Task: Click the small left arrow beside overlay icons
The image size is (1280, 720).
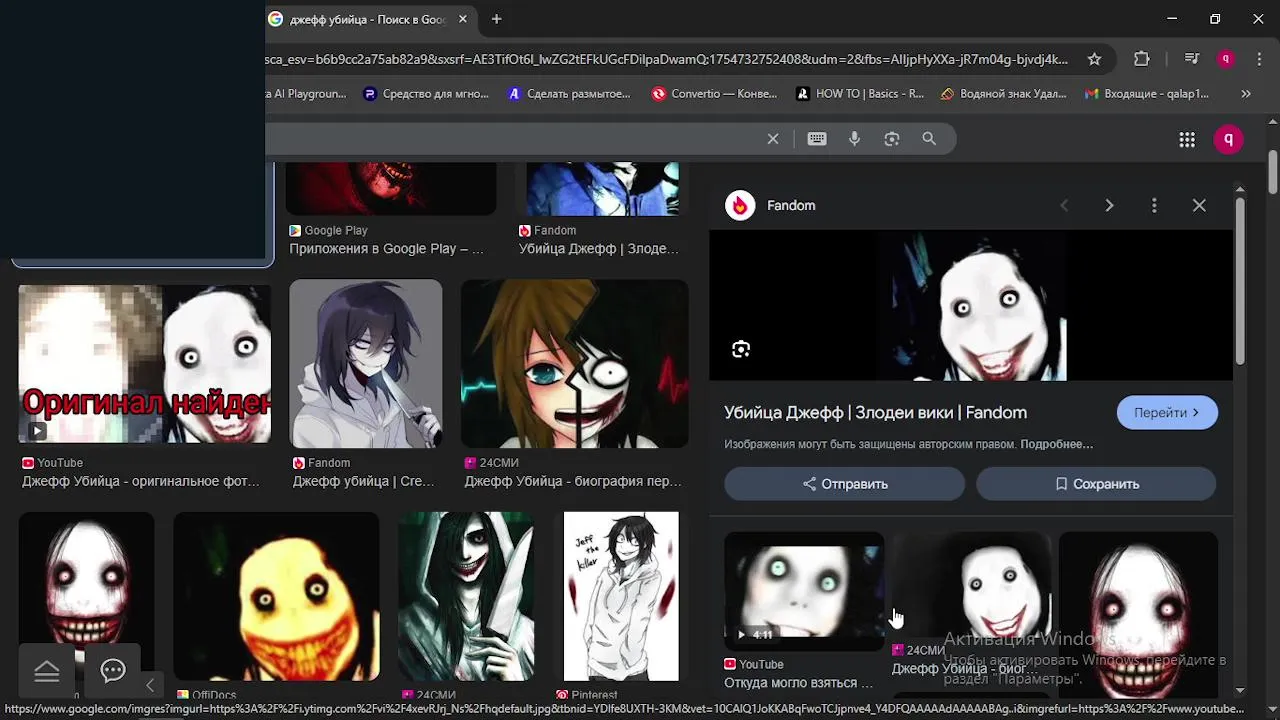Action: click(150, 685)
